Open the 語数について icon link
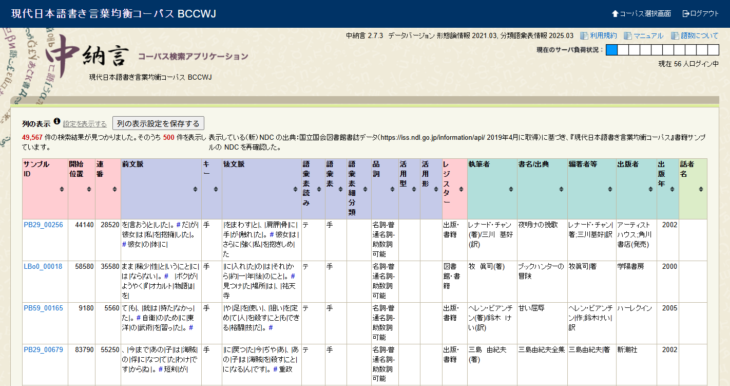 pos(675,35)
